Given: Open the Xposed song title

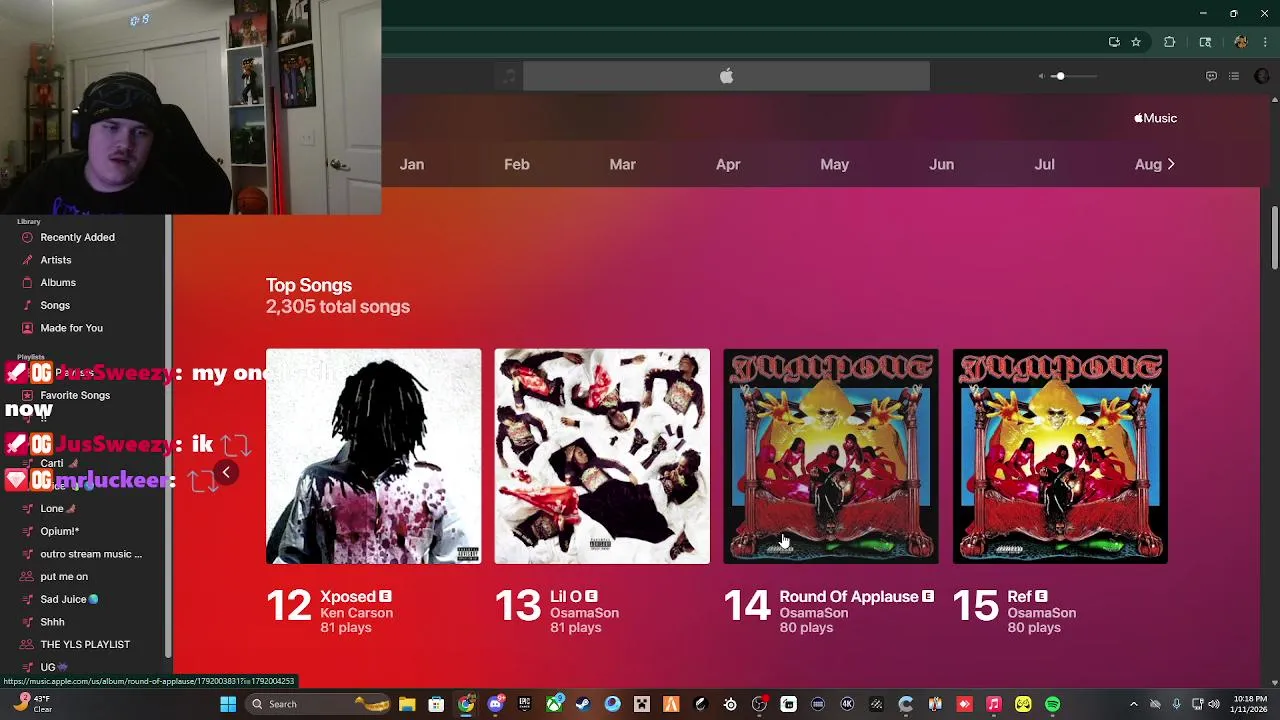Looking at the screenshot, I should click(348, 597).
